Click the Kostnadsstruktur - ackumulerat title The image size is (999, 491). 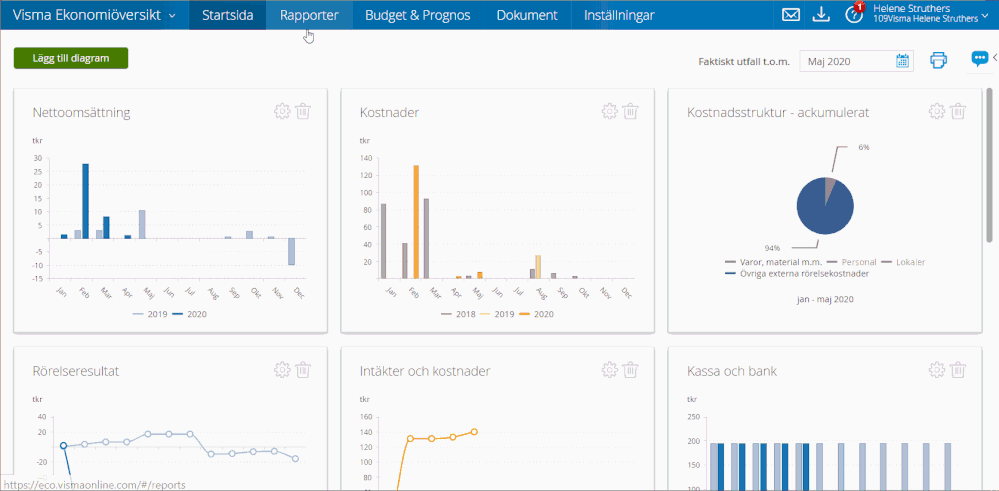(778, 113)
